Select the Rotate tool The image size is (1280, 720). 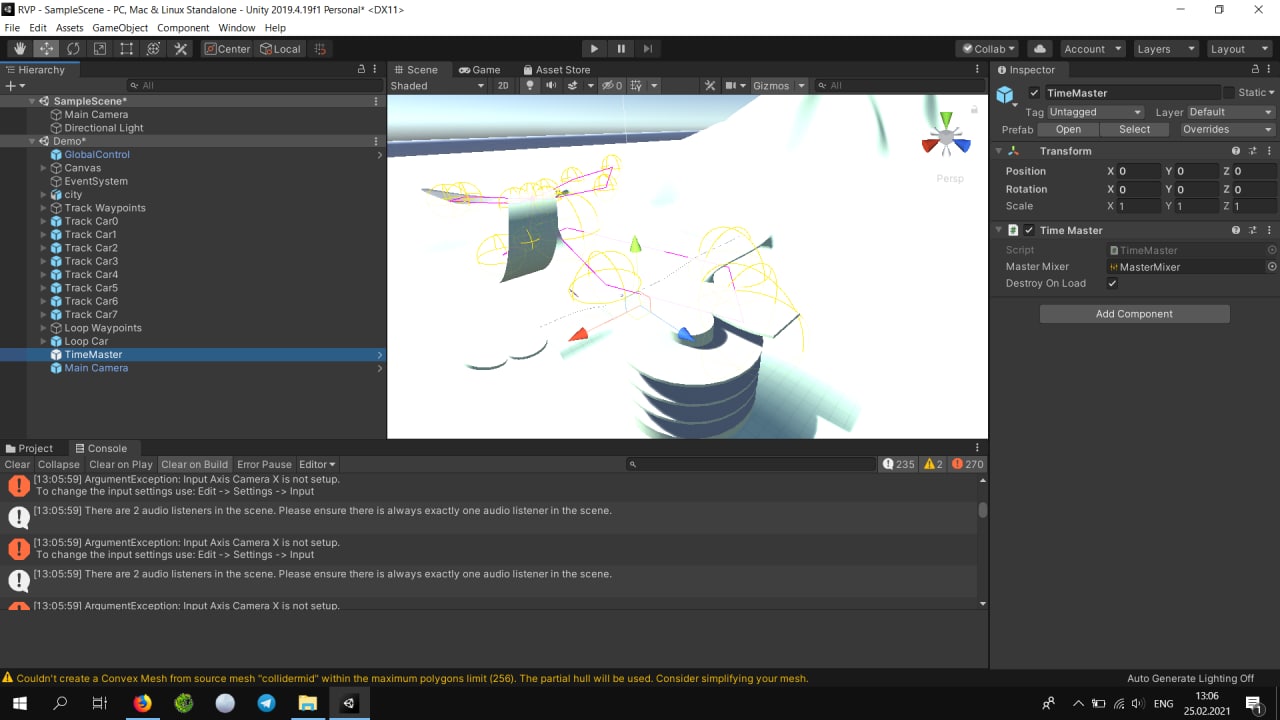73,49
